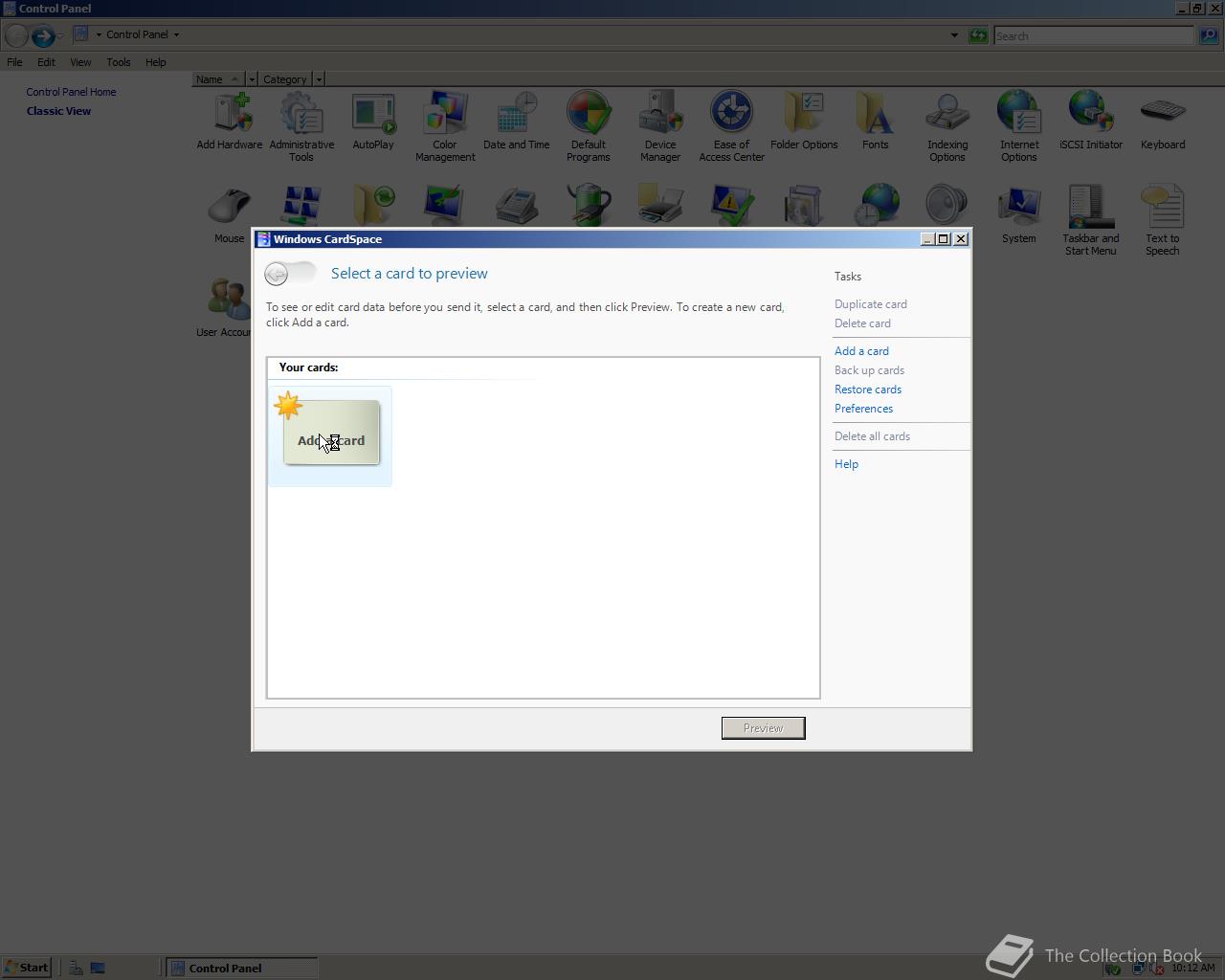
Task: Open the System icon in Control Panel
Action: [1019, 214]
